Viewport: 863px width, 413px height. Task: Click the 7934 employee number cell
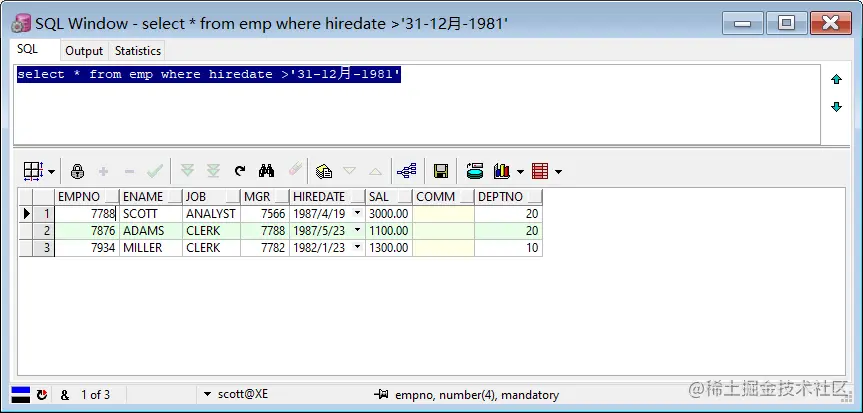[87, 248]
